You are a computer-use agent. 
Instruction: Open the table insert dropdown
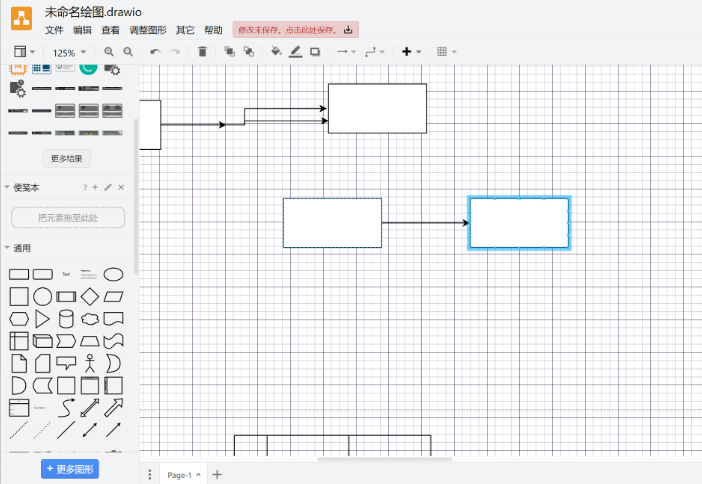(x=447, y=52)
